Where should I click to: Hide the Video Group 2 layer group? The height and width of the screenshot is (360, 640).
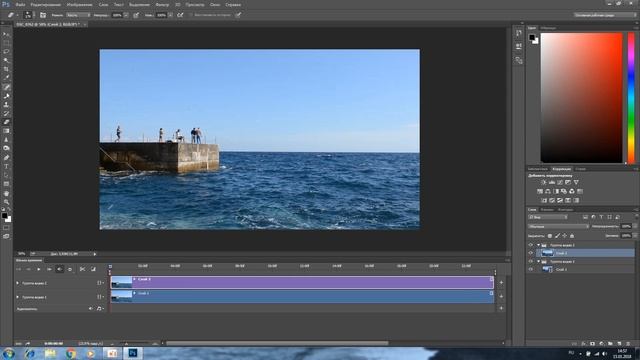pos(531,245)
